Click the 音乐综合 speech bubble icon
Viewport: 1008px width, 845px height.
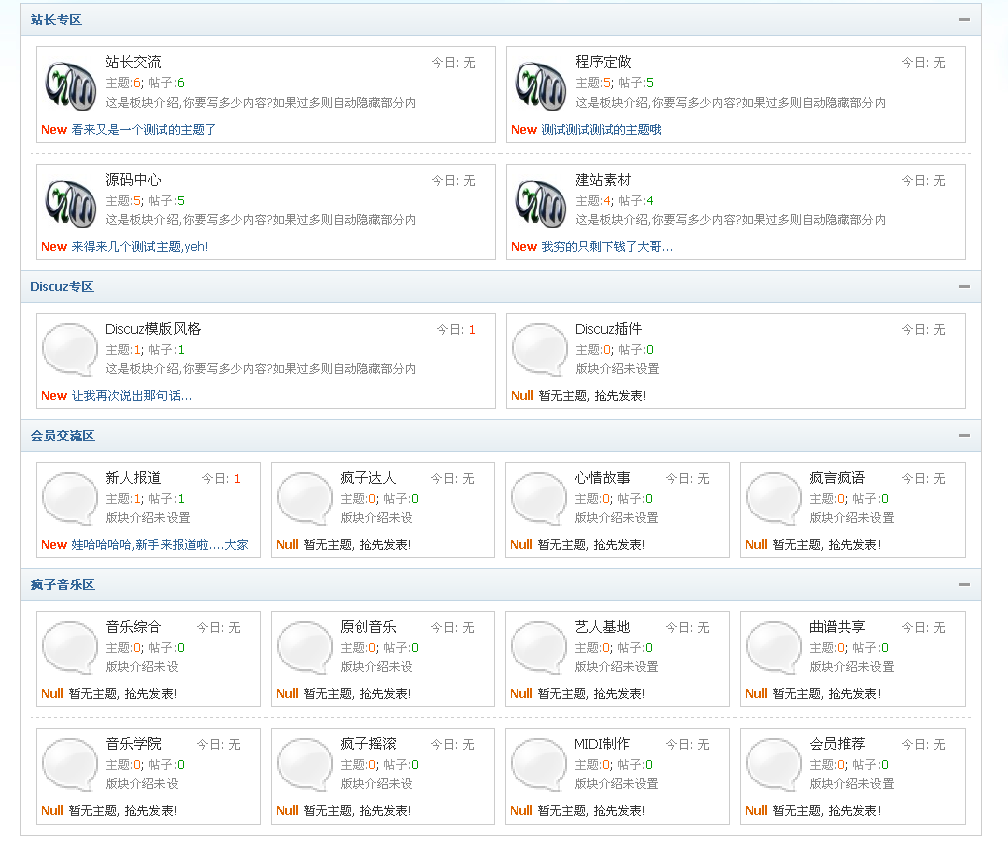pos(69,648)
